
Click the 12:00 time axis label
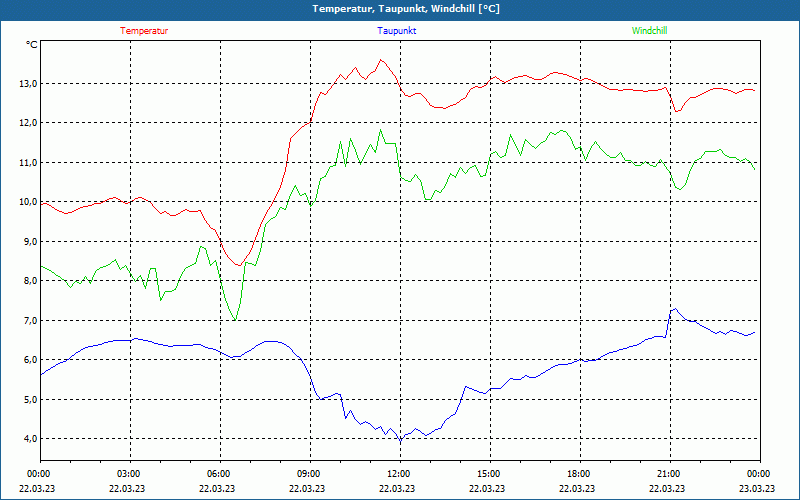(398, 474)
